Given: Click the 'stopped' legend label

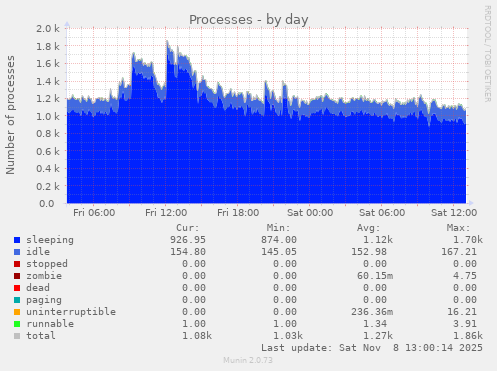Looking at the screenshot, I should (x=47, y=264).
